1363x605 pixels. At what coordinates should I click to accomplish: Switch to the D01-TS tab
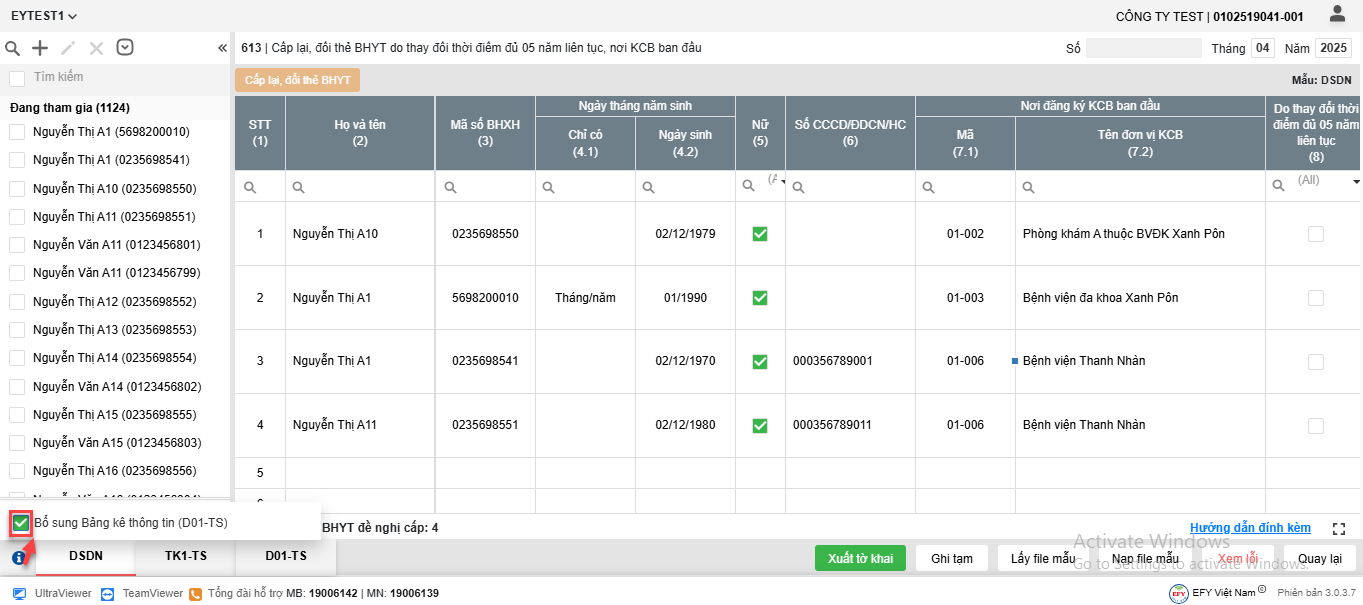click(286, 556)
